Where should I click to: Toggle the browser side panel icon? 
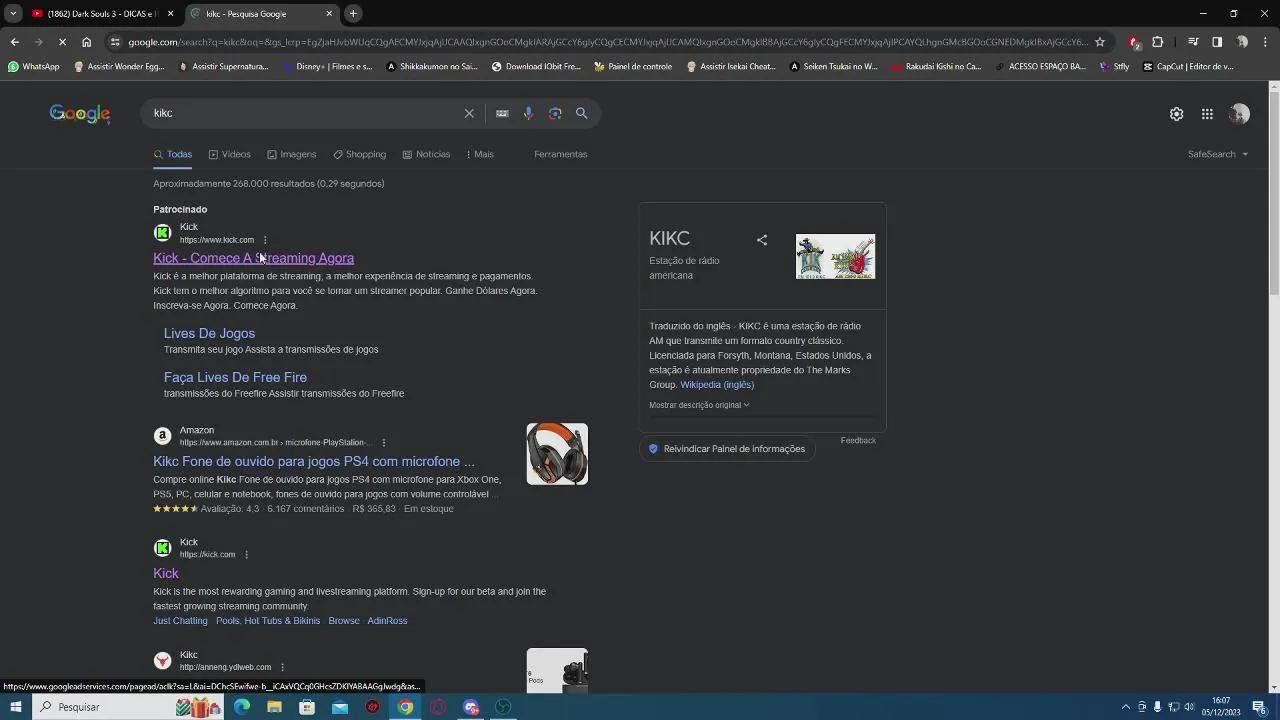[1217, 42]
